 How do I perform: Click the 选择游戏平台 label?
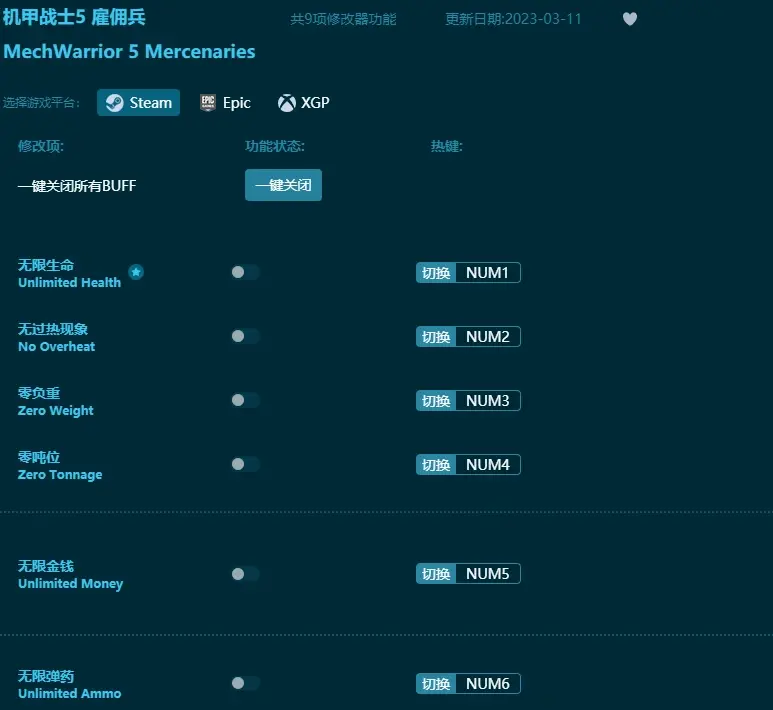click(41, 103)
